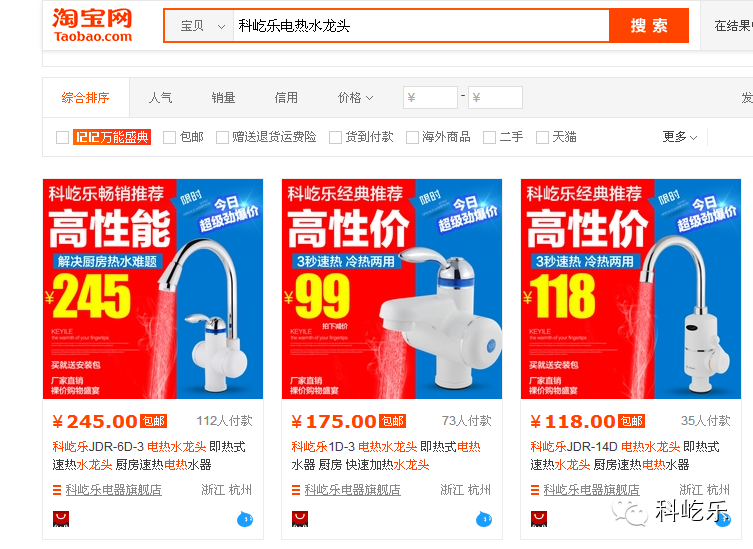Click the blue Wangwang chat icon for second product
Screen dimensions: 753x549
[484, 519]
